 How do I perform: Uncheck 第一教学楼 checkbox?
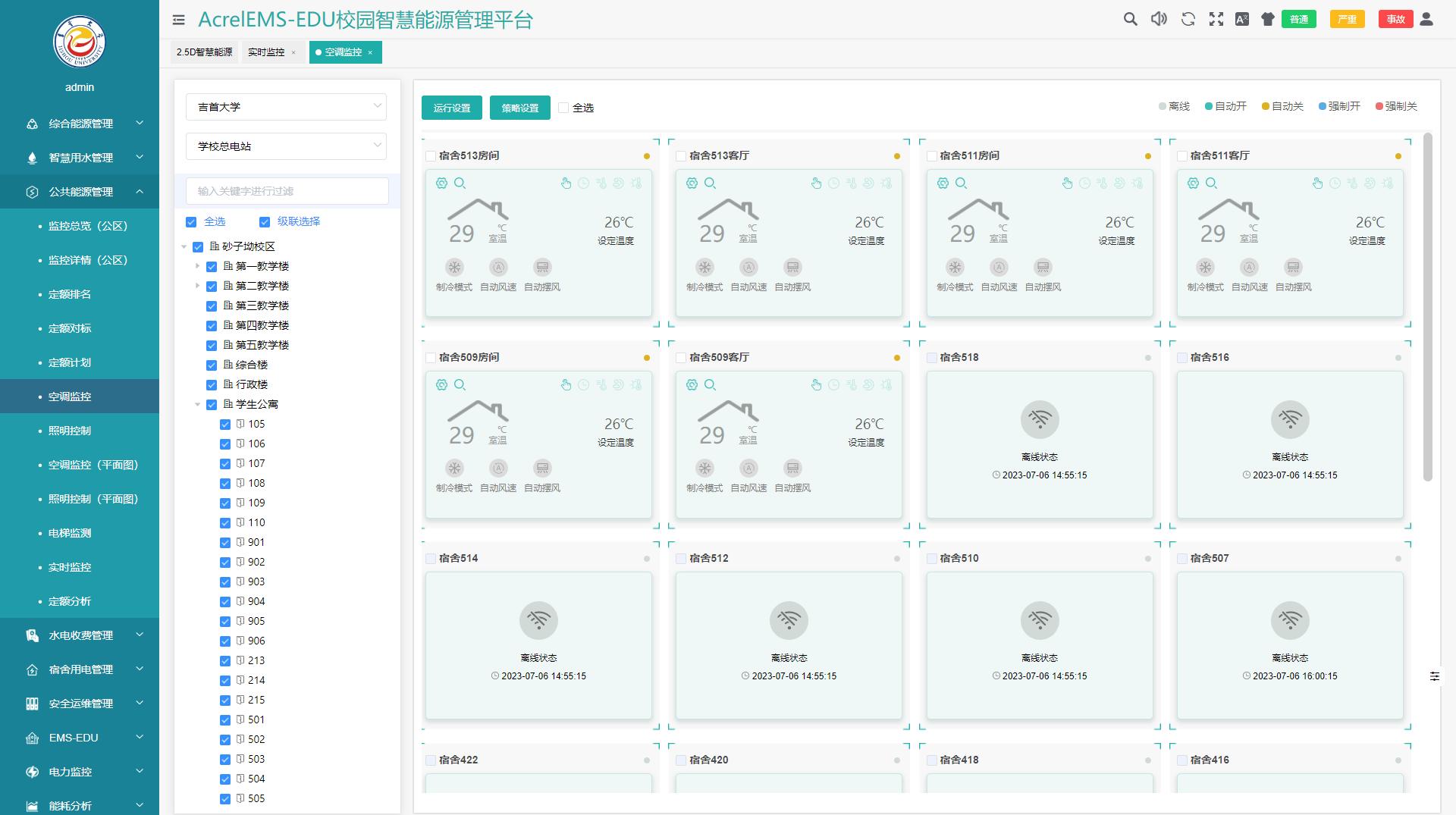pos(212,267)
